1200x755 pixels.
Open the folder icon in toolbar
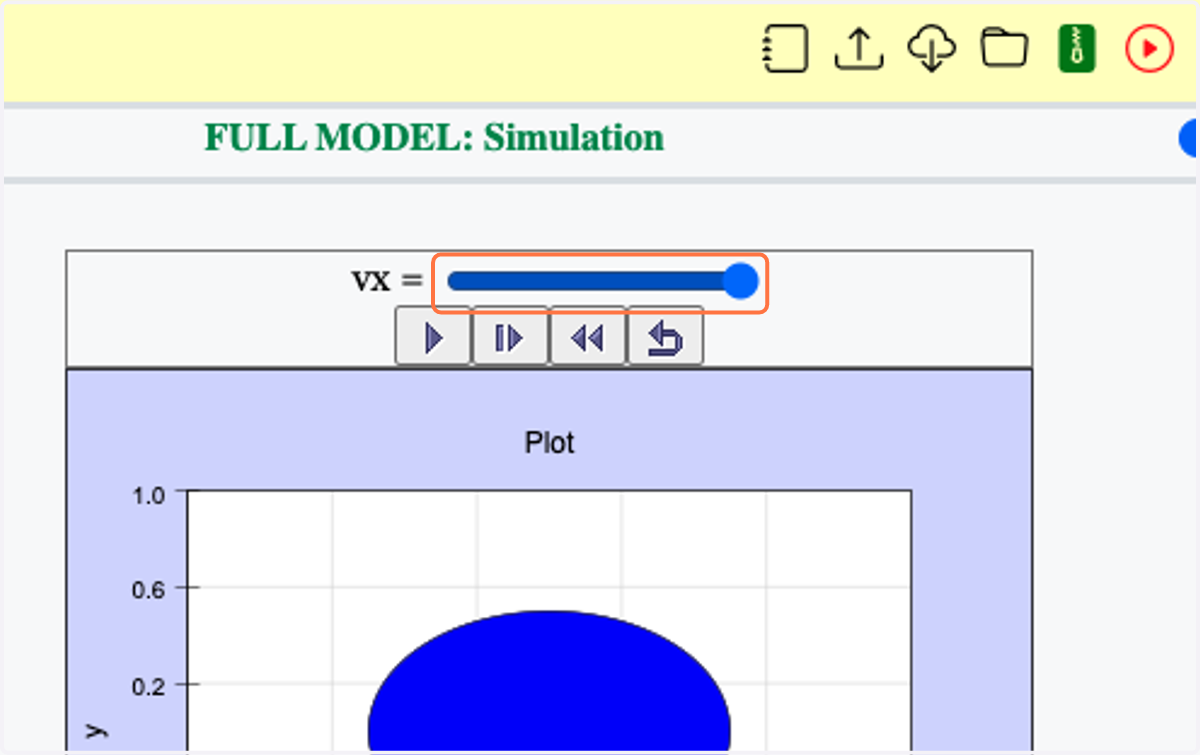click(1004, 48)
